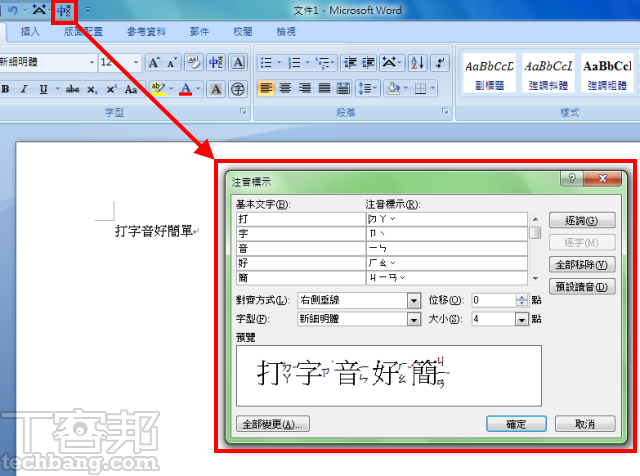Click 全部變更(A)... button
The width and height of the screenshot is (640, 476).
coord(273,424)
